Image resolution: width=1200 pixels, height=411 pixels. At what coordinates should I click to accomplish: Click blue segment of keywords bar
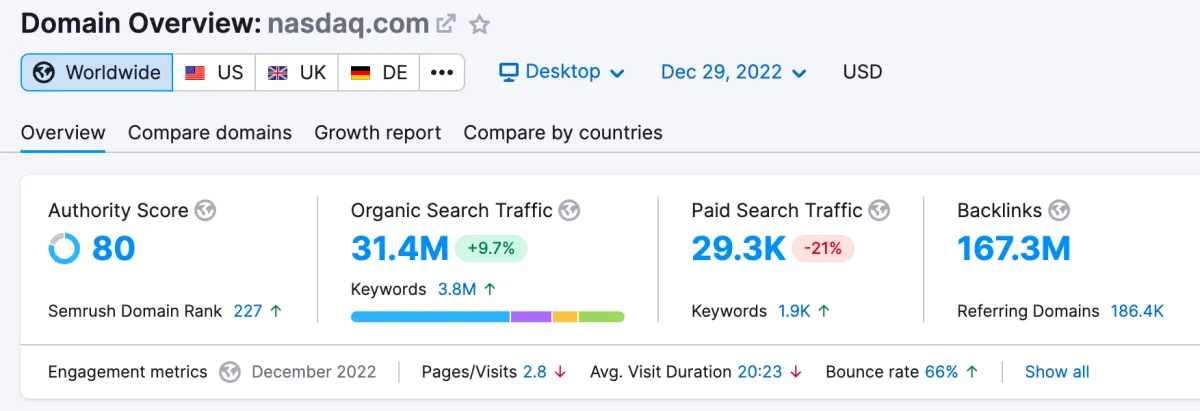click(x=430, y=317)
